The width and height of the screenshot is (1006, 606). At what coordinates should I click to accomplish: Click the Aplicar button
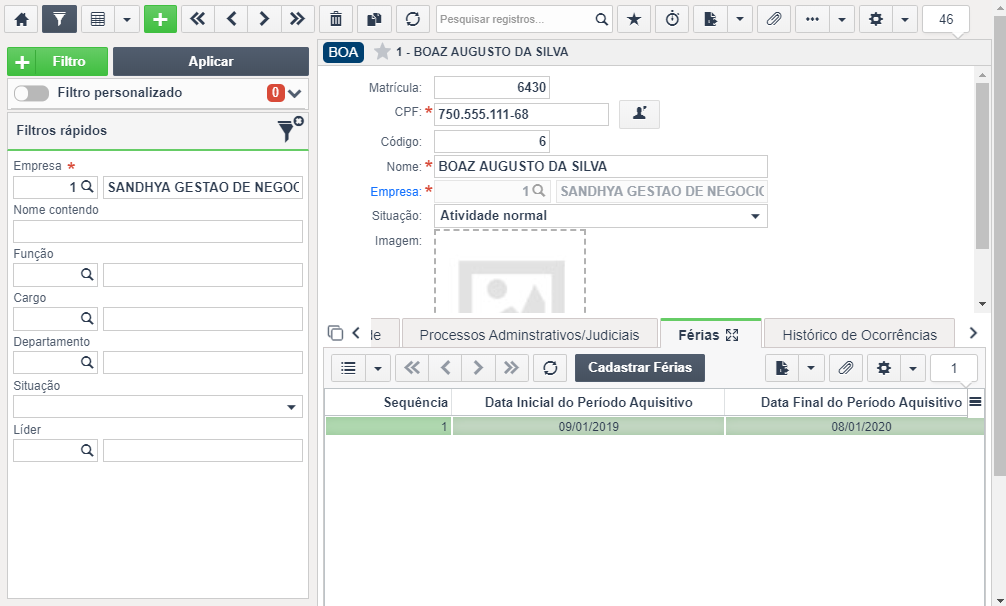210,62
